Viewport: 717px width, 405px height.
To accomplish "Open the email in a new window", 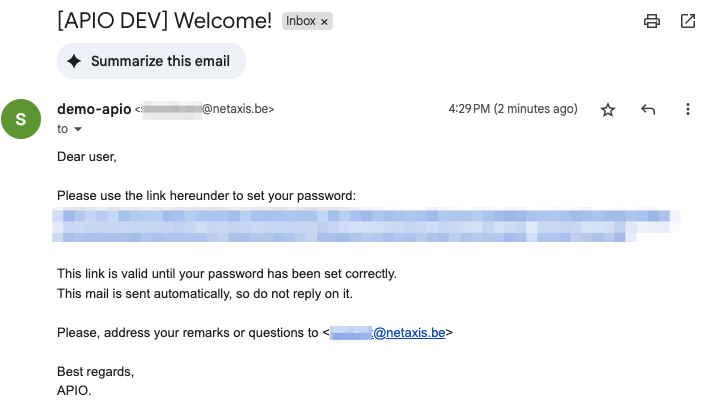I will point(688,21).
